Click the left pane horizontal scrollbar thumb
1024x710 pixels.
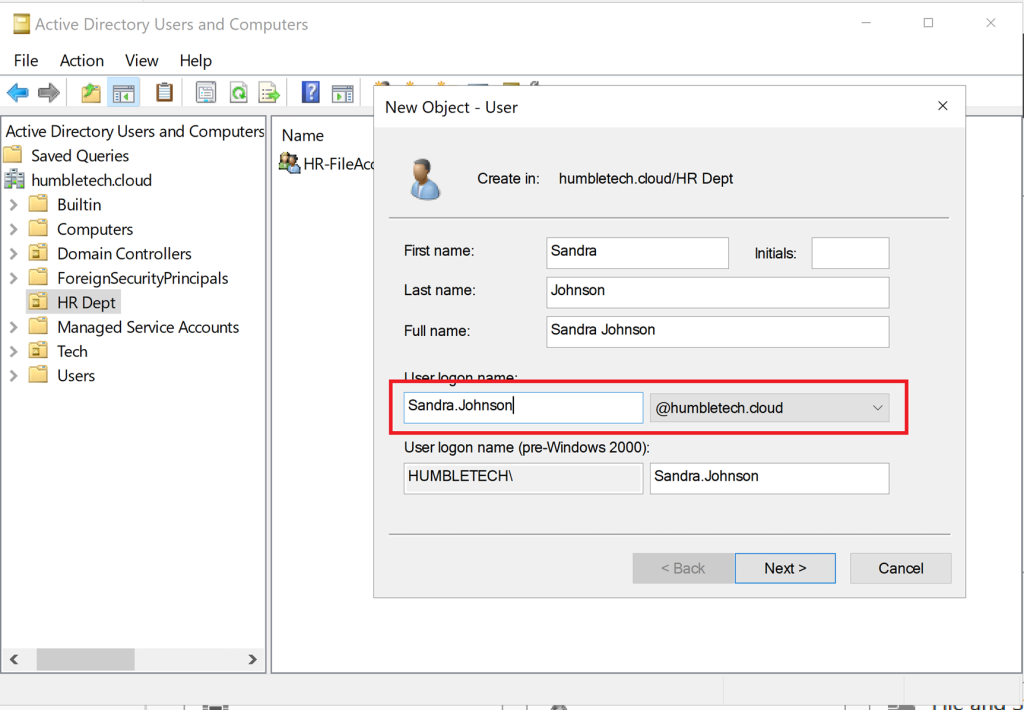click(85, 659)
